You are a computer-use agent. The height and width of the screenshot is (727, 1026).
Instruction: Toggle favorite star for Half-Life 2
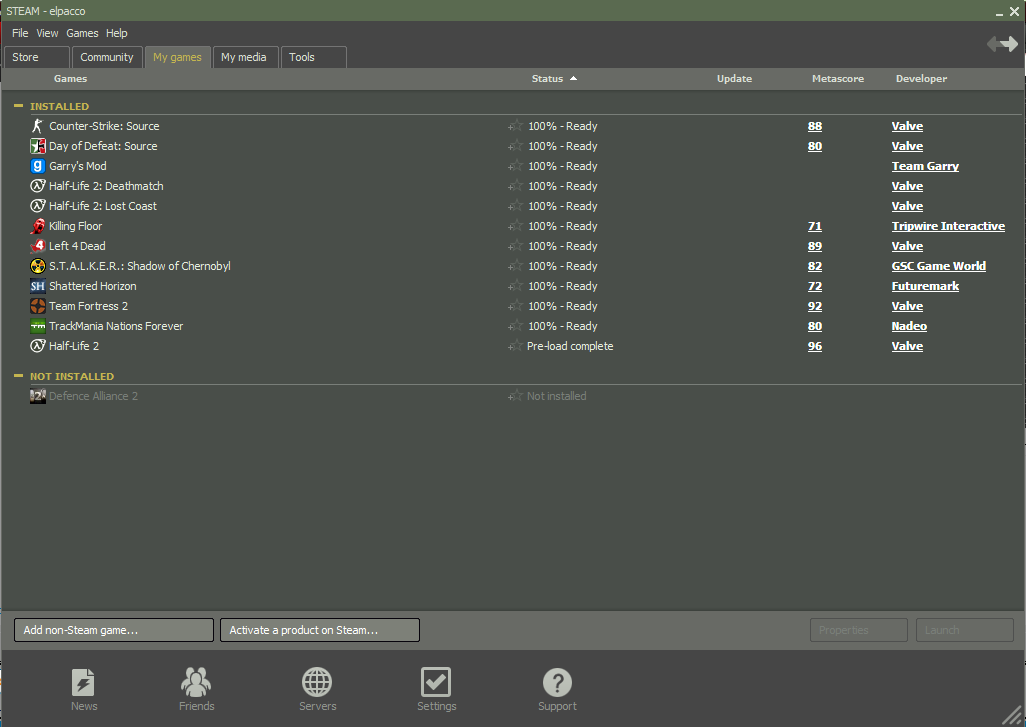point(516,346)
